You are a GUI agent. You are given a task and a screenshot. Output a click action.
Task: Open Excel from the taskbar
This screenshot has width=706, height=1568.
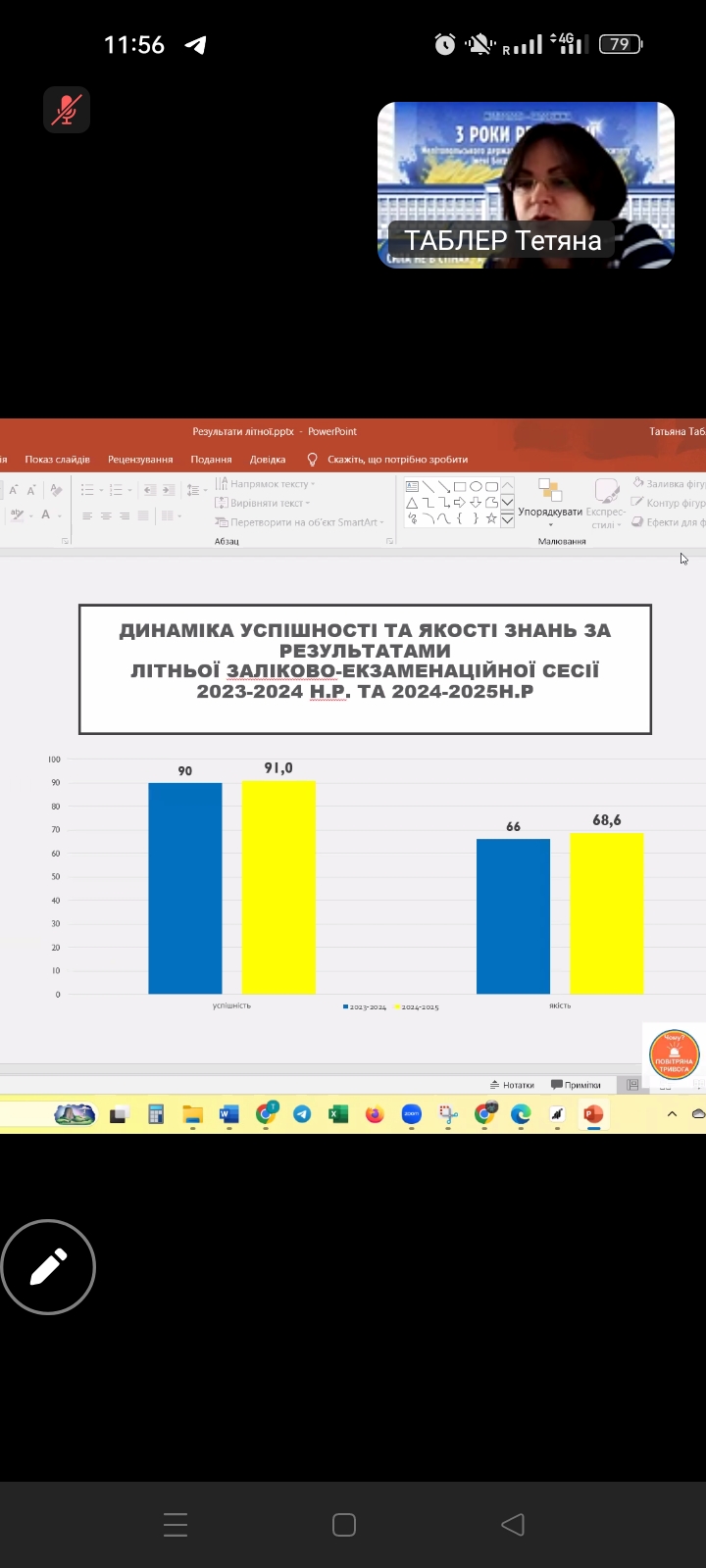pos(338,1114)
